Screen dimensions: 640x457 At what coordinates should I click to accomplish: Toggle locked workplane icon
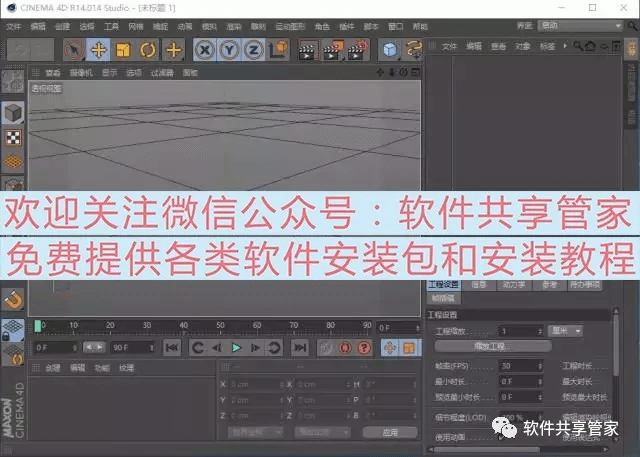(13, 330)
